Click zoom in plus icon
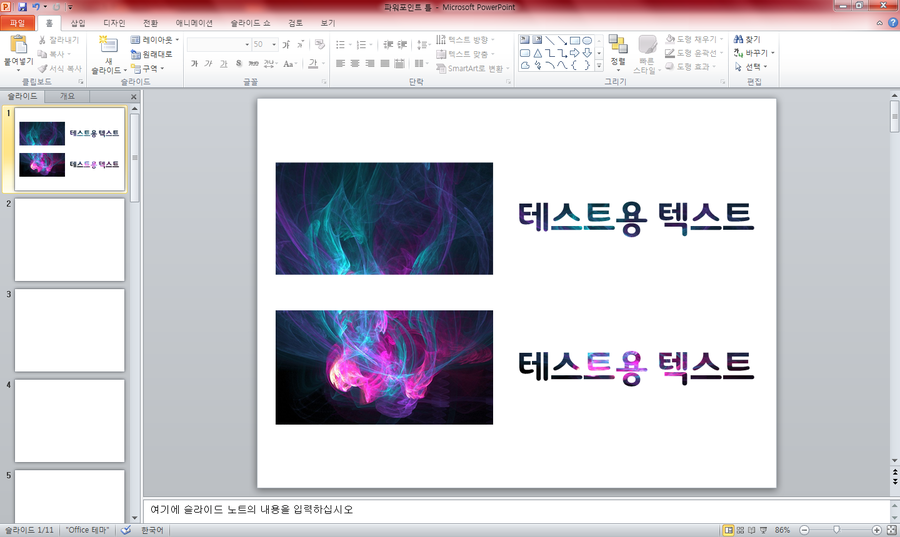This screenshot has height=537, width=900. coord(876,530)
